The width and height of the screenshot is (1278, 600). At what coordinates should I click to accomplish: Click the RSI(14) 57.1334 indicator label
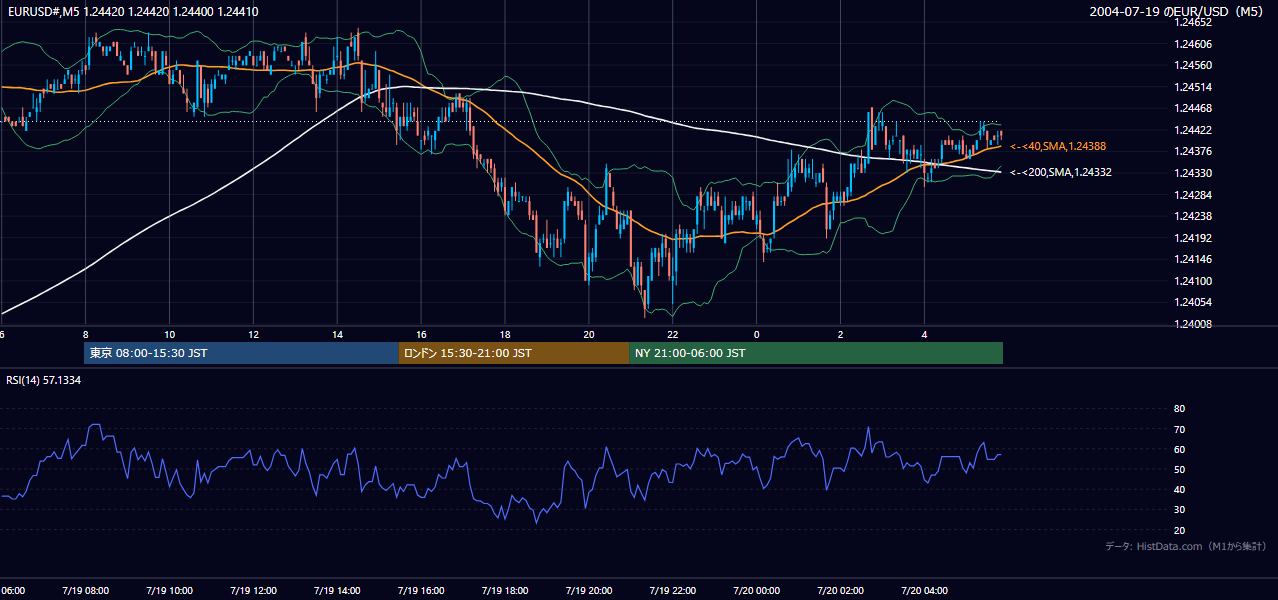[x=44, y=380]
